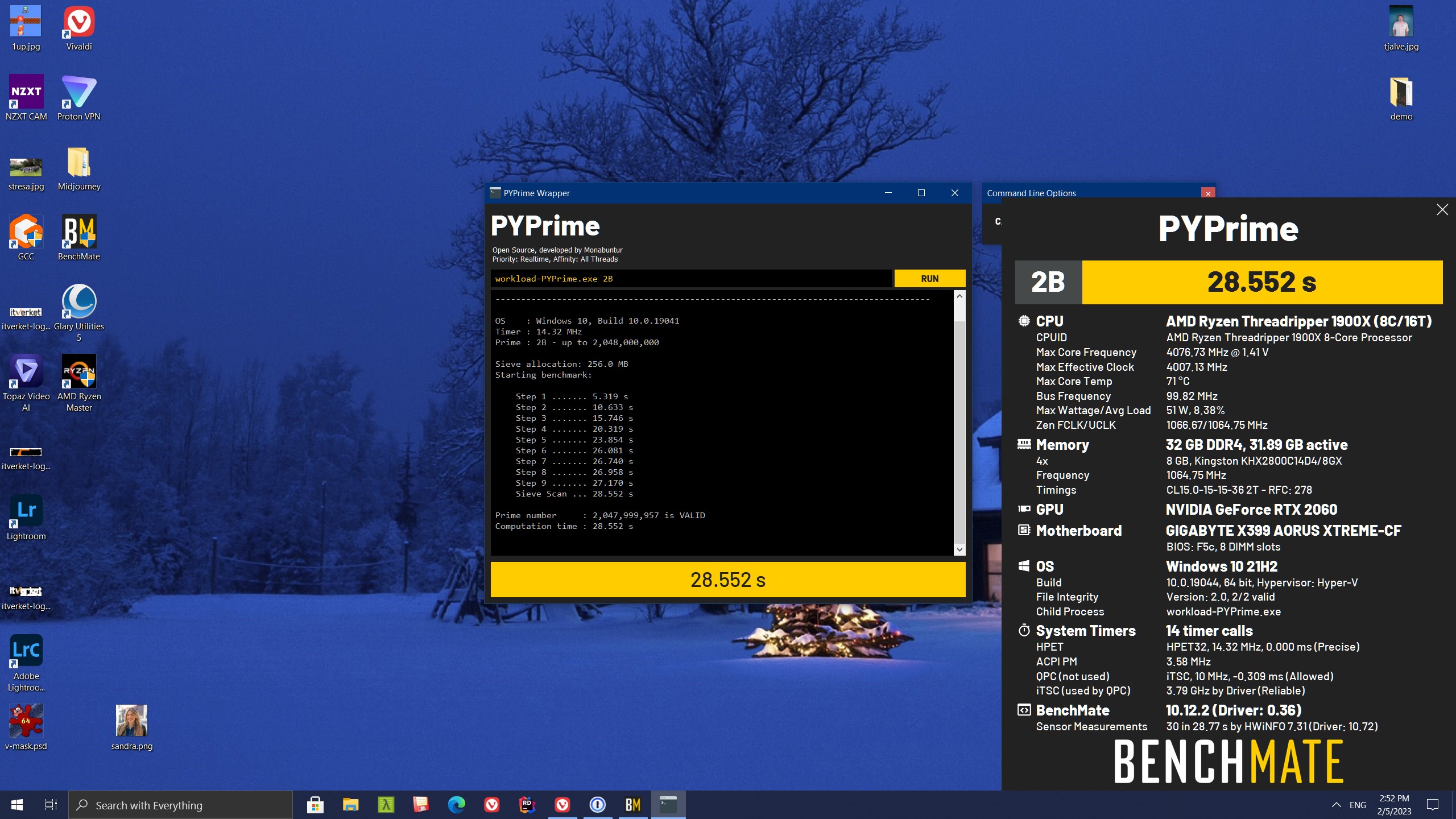
Task: Click the Windows 10 21H2 heading
Action: 1222,566
